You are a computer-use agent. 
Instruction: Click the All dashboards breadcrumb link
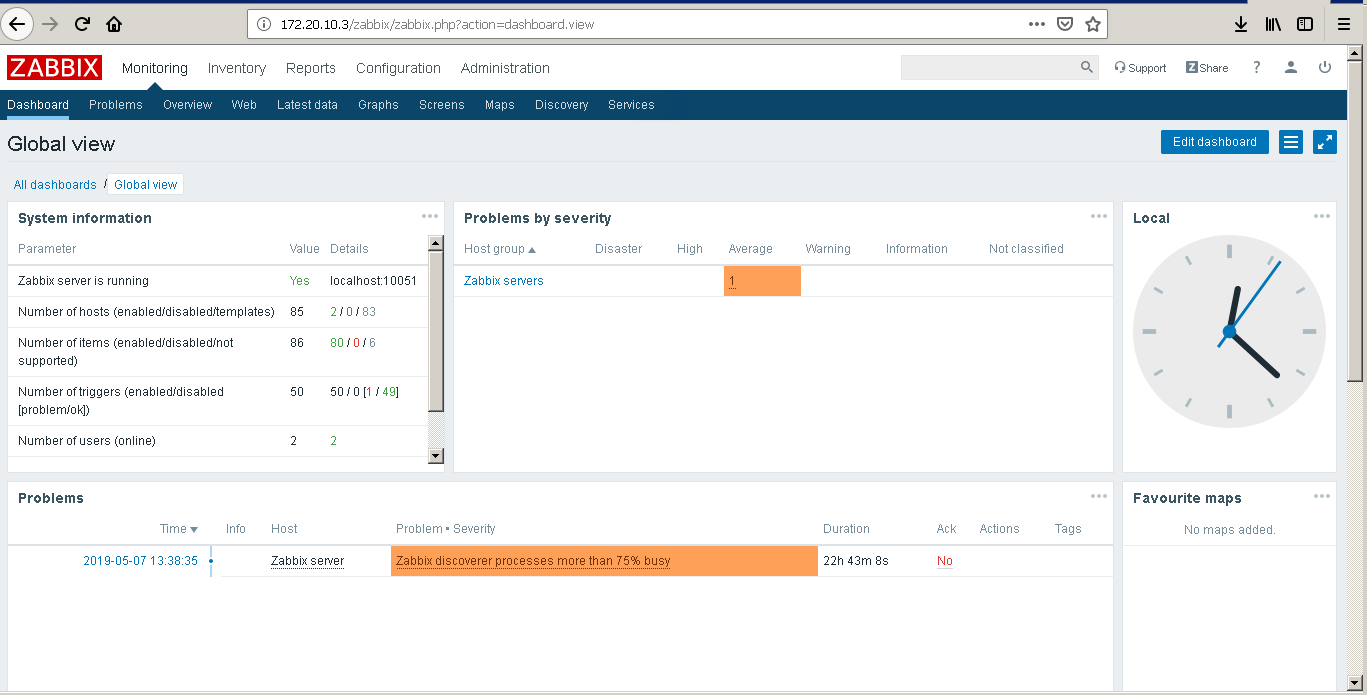click(55, 185)
